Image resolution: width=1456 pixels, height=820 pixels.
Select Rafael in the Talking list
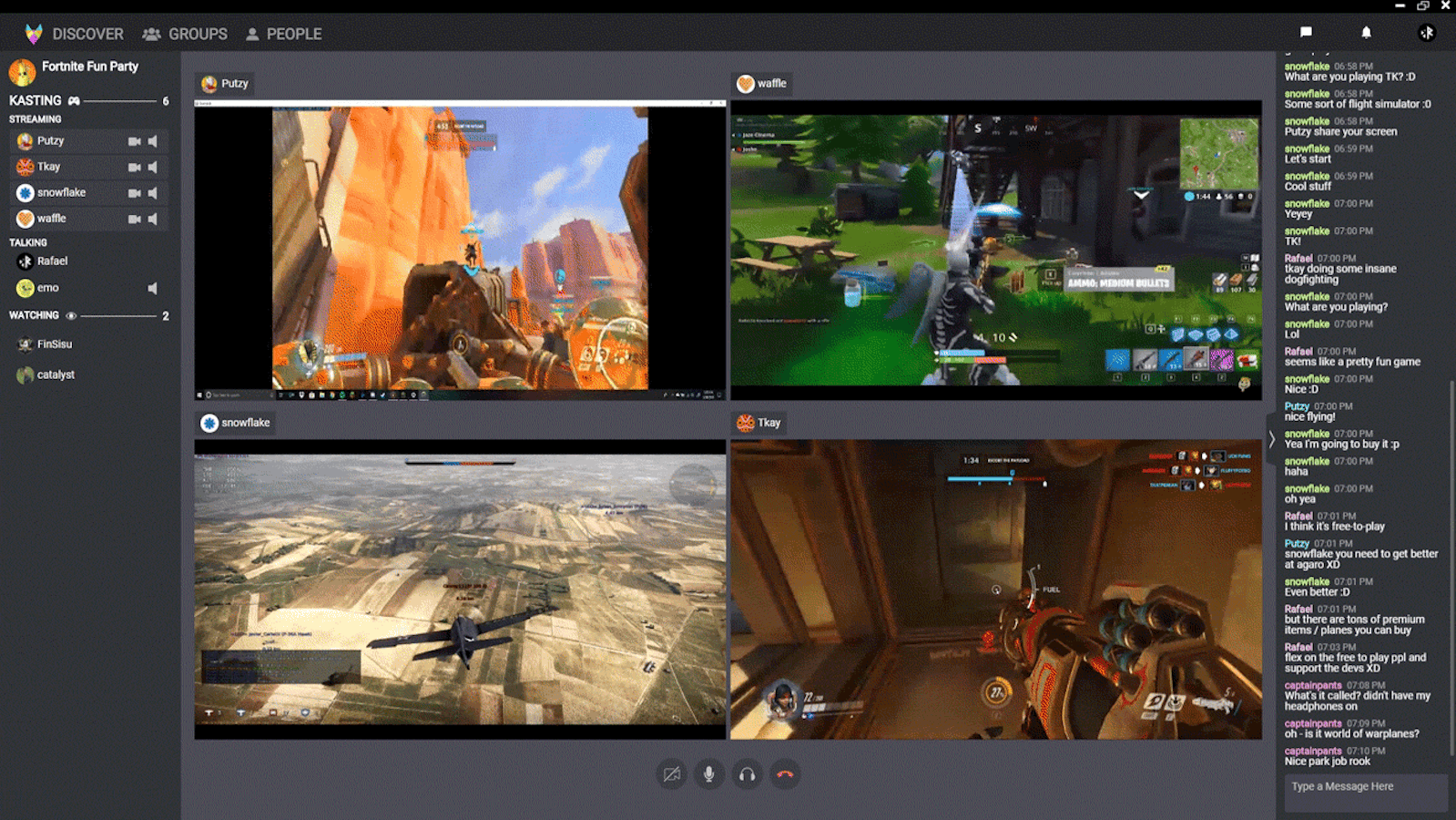(52, 261)
